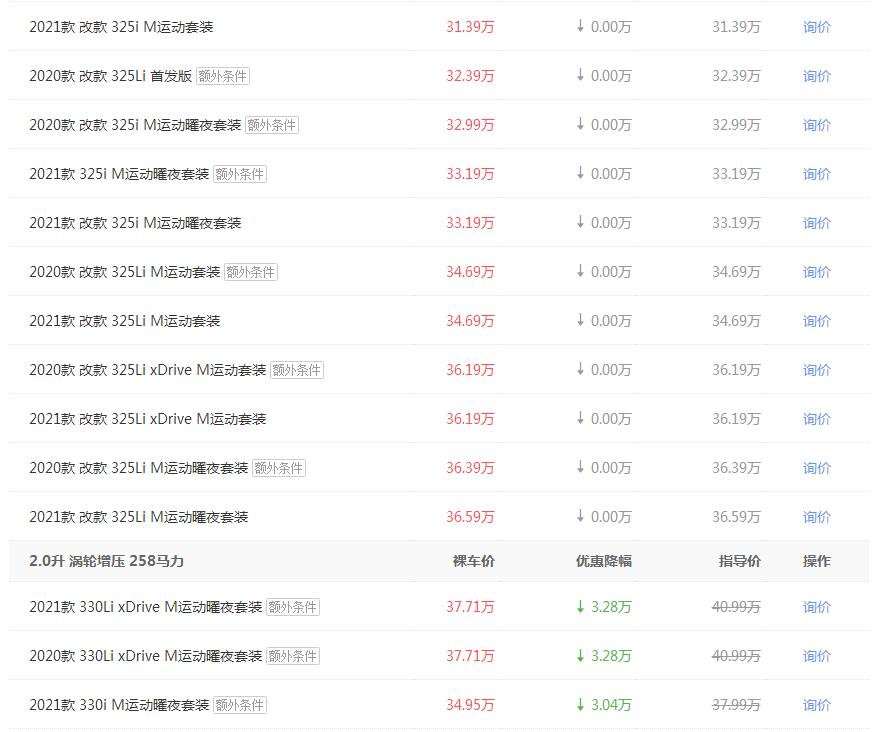888x732 pixels.
Task: Open 额外条件 tag on 2021款 330Li xDrive M运动曜夜套装
Action: point(293,607)
